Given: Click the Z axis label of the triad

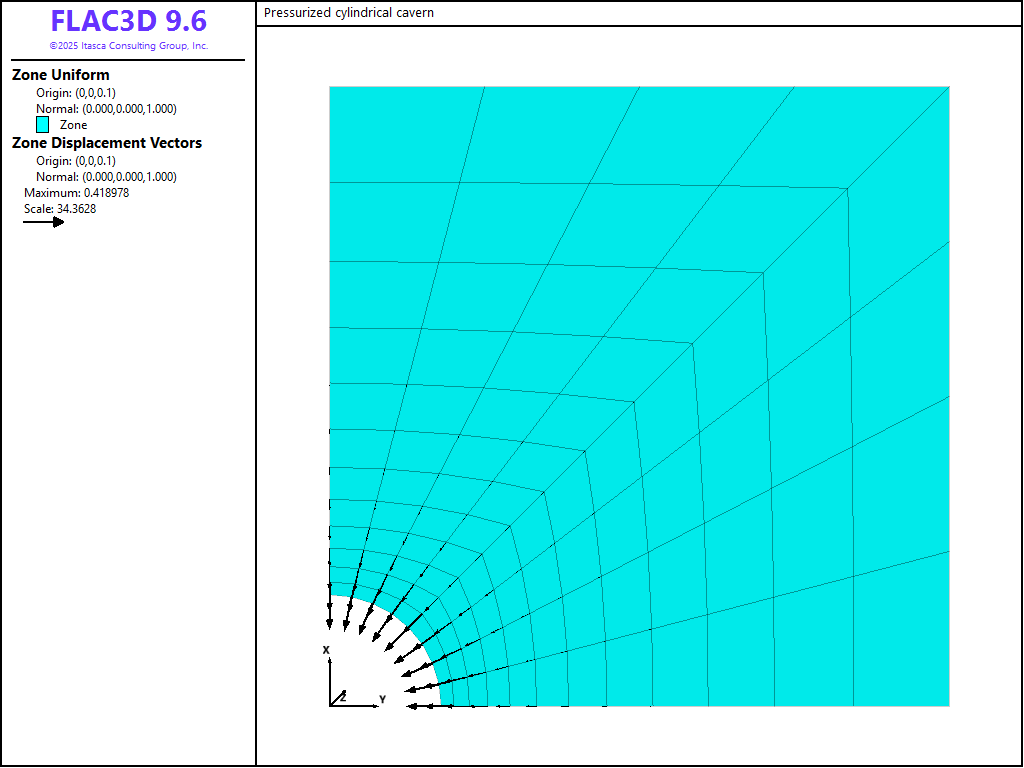Looking at the screenshot, I should pyautogui.click(x=342, y=696).
